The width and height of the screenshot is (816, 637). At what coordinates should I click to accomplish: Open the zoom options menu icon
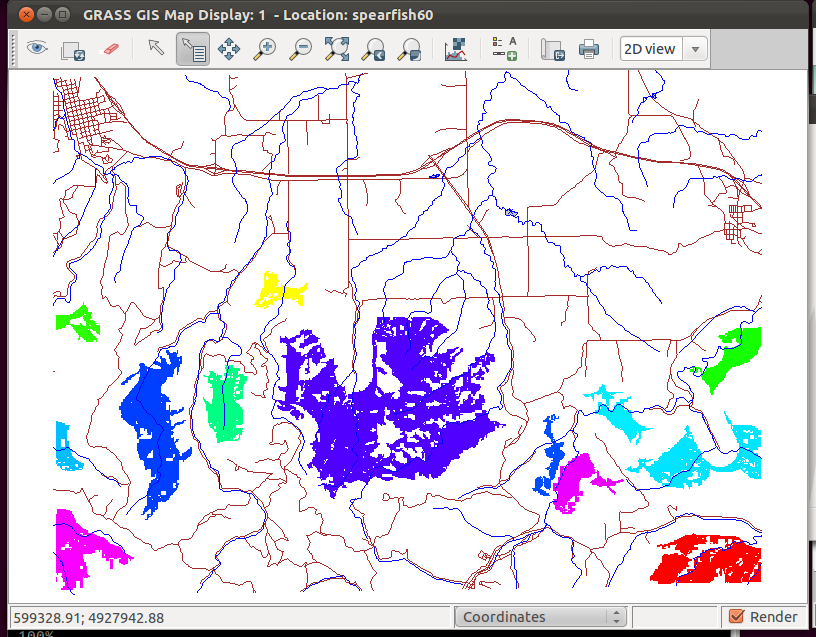point(410,50)
